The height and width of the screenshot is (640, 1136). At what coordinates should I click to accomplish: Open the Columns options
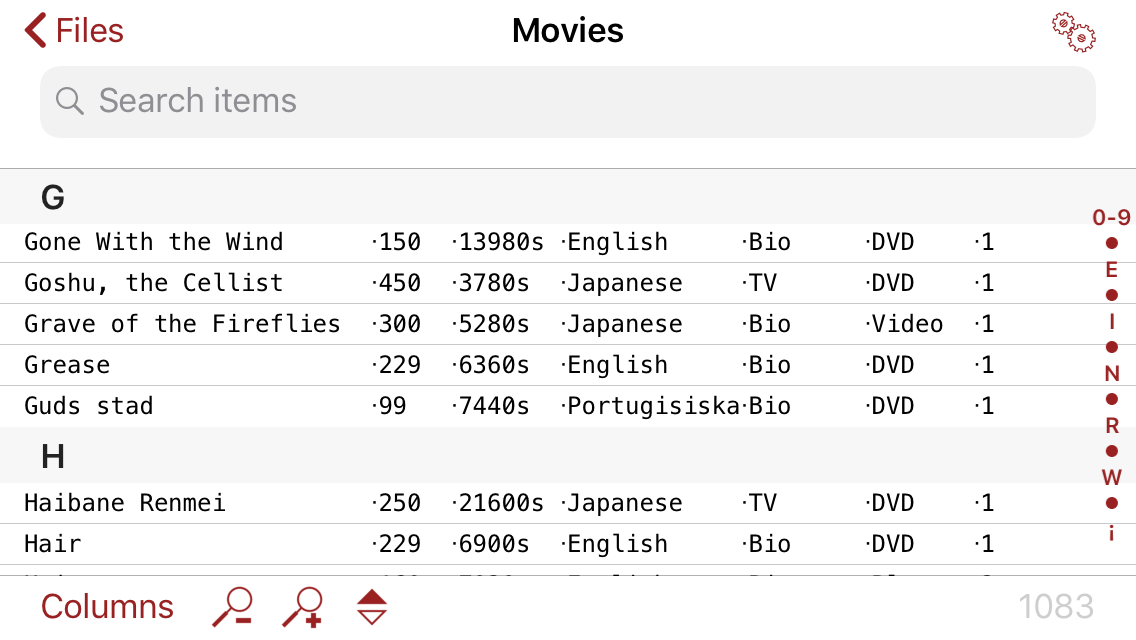pyautogui.click(x=107, y=607)
